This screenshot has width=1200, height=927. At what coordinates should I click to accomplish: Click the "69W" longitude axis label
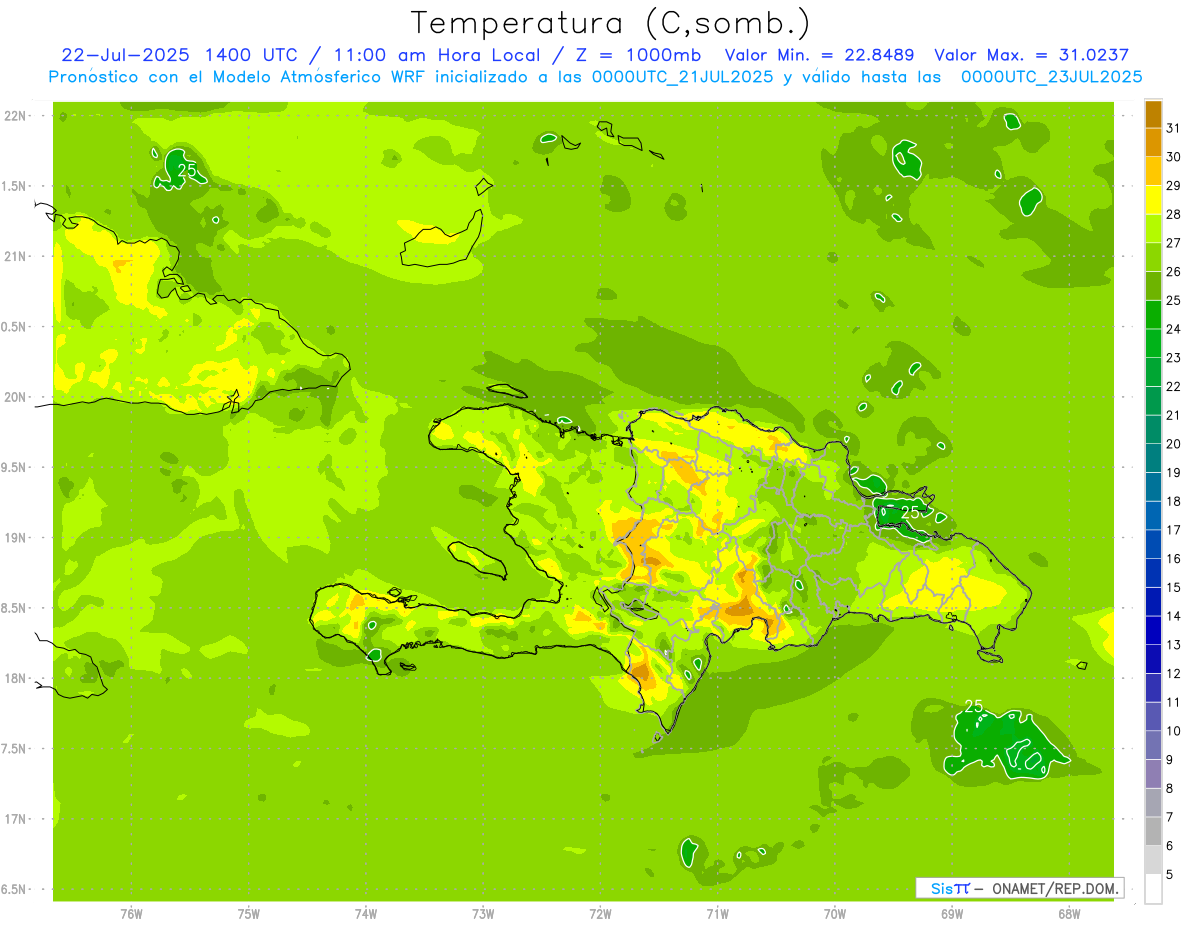point(952,913)
